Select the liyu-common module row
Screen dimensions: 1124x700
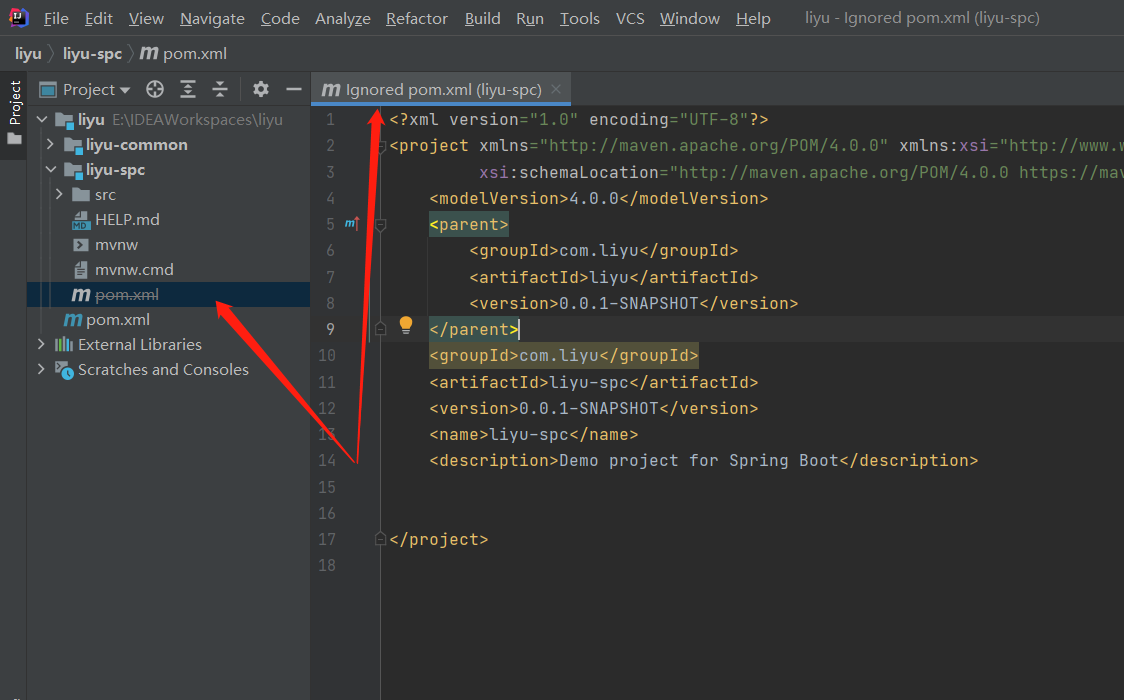(x=168, y=145)
